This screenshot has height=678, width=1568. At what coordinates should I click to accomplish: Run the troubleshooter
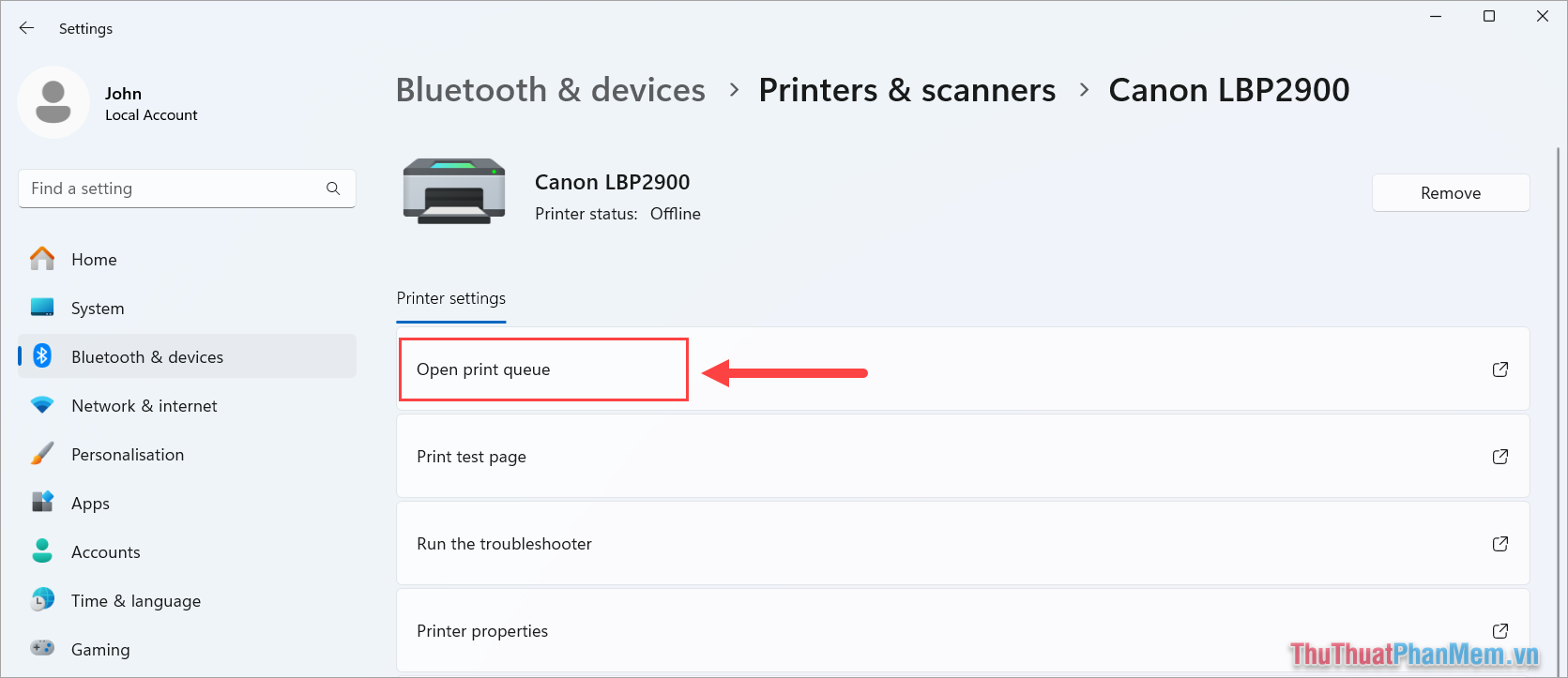click(963, 544)
